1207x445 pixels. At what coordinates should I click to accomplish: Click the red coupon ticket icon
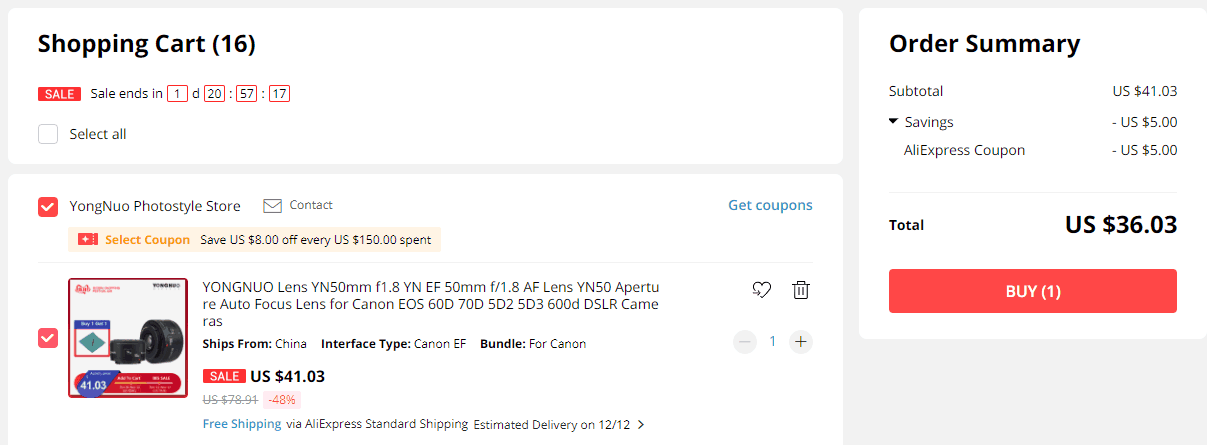[x=88, y=240]
